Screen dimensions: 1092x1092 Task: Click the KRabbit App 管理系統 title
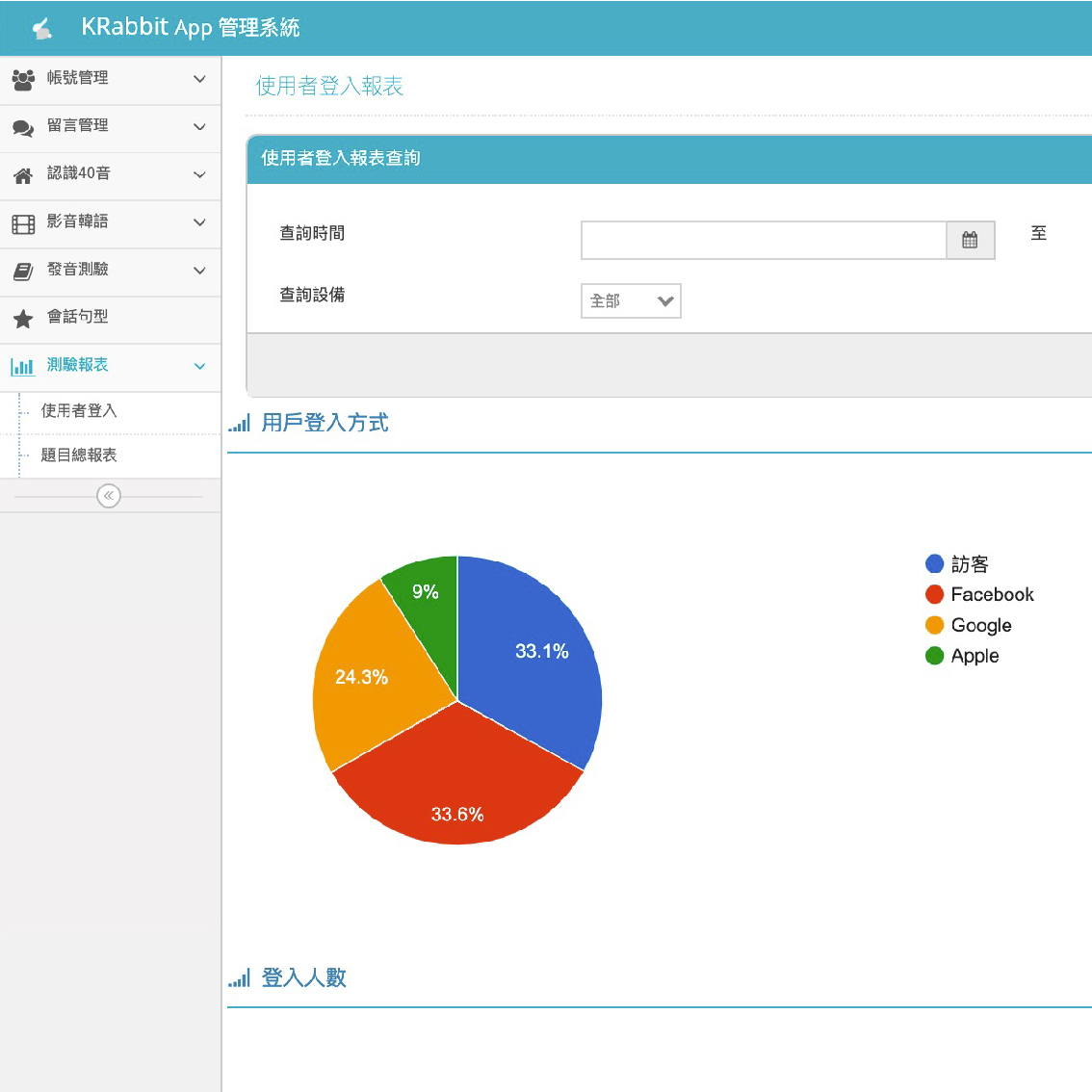tap(190, 27)
